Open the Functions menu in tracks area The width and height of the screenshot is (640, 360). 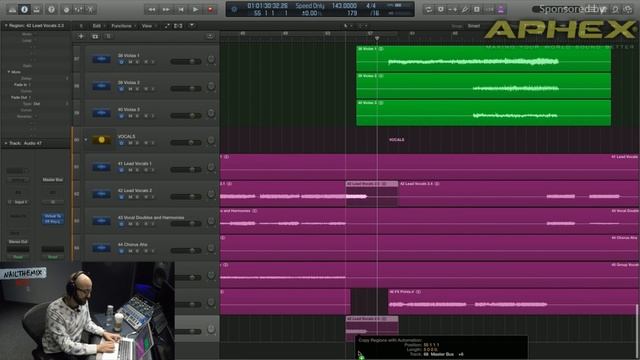(x=121, y=26)
